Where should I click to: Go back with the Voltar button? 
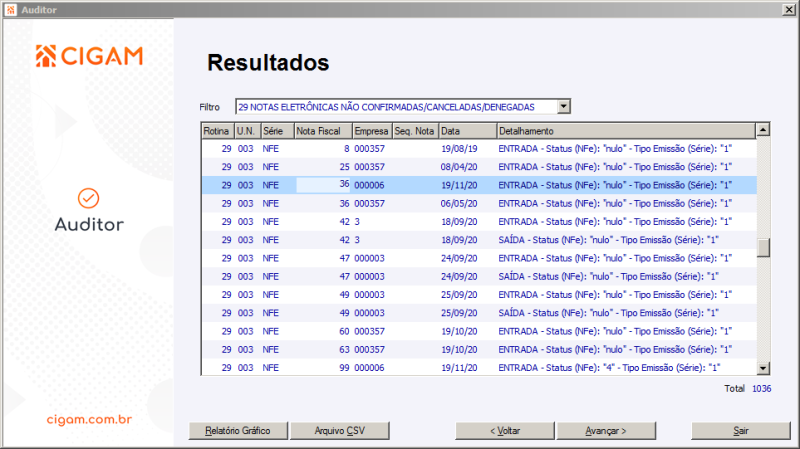pos(505,431)
